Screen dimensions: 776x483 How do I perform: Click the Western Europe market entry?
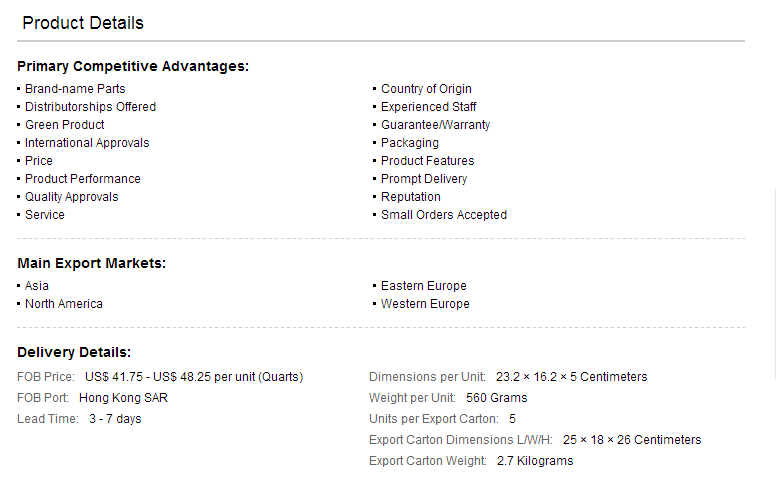click(x=425, y=304)
